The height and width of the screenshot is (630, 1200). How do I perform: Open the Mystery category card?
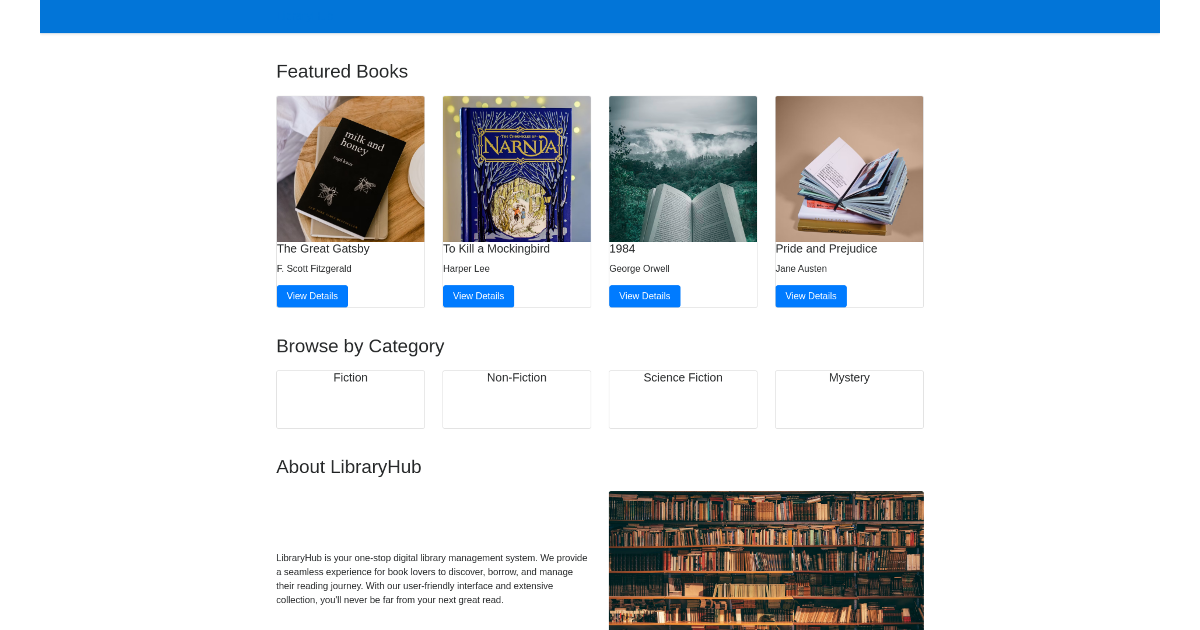849,399
